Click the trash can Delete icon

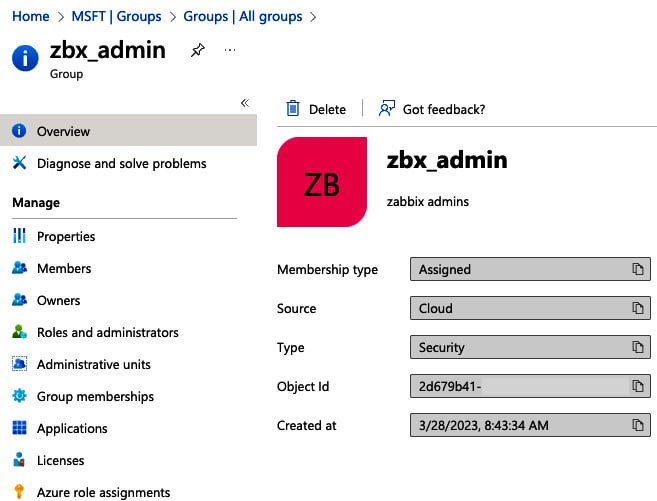(x=293, y=108)
